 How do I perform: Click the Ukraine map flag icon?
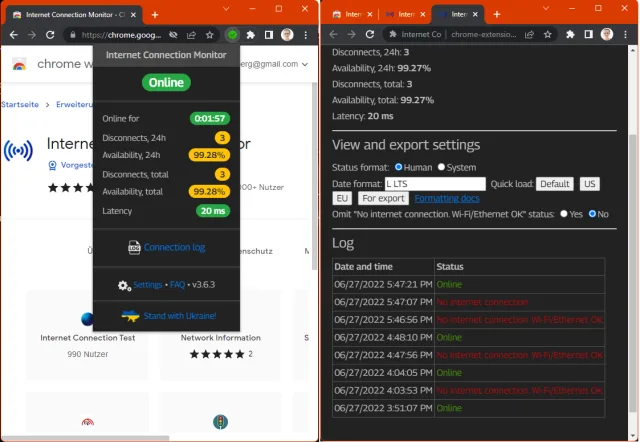pyautogui.click(x=130, y=316)
